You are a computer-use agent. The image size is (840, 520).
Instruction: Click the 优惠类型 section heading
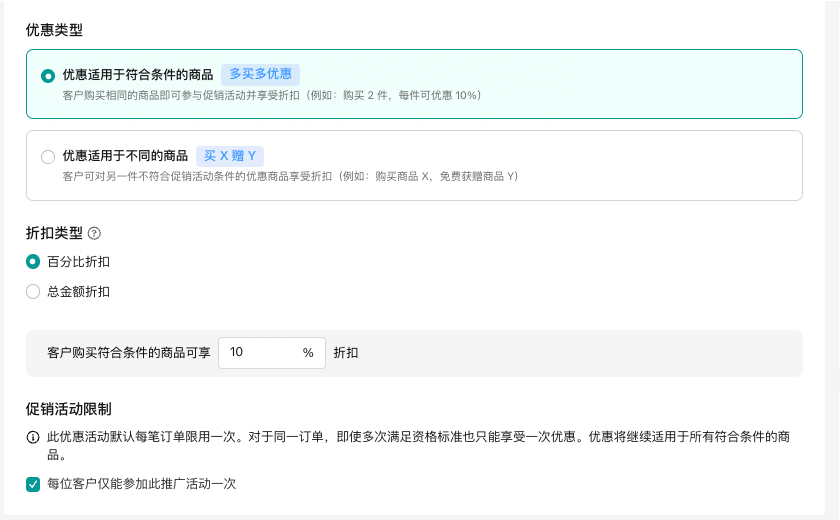[x=54, y=30]
